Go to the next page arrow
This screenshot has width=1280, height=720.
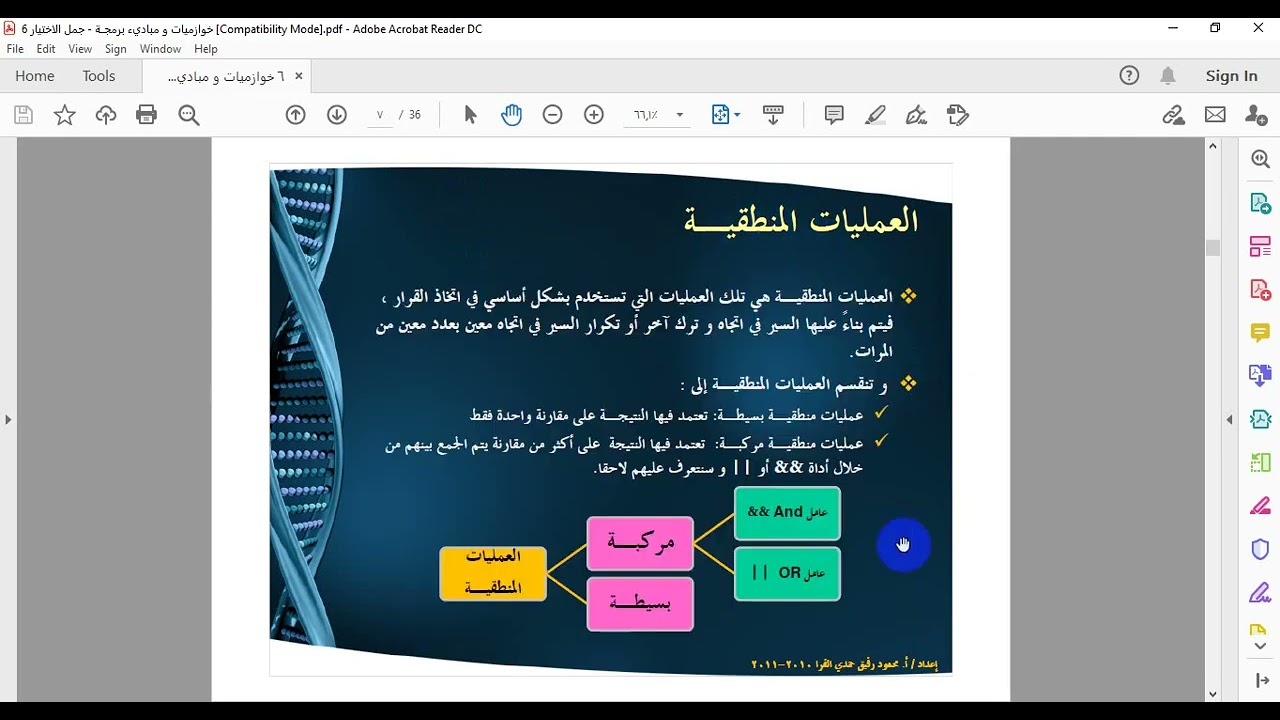pos(337,115)
